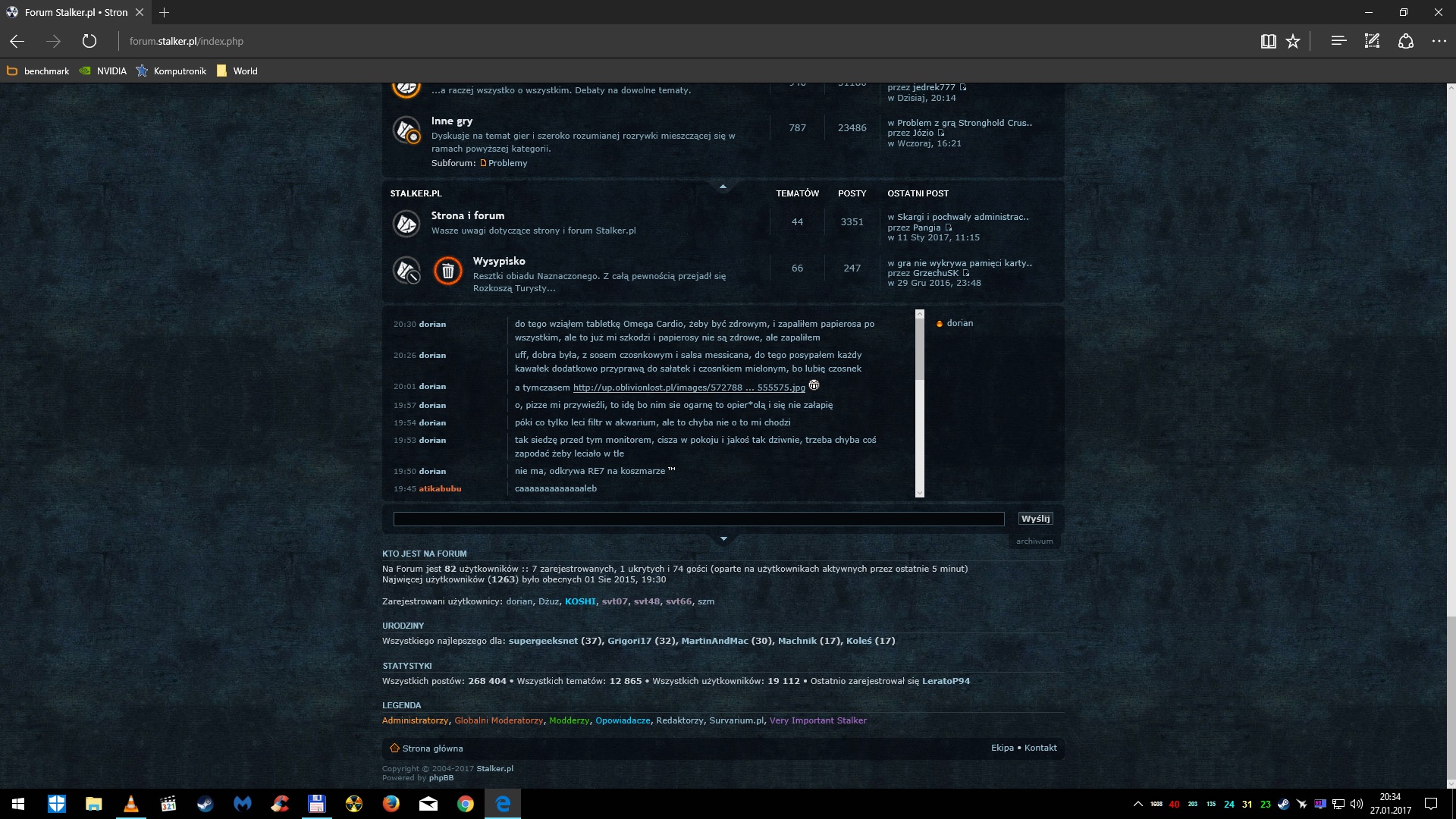
Task: Open the Action Center notification icon
Action: point(1431,804)
